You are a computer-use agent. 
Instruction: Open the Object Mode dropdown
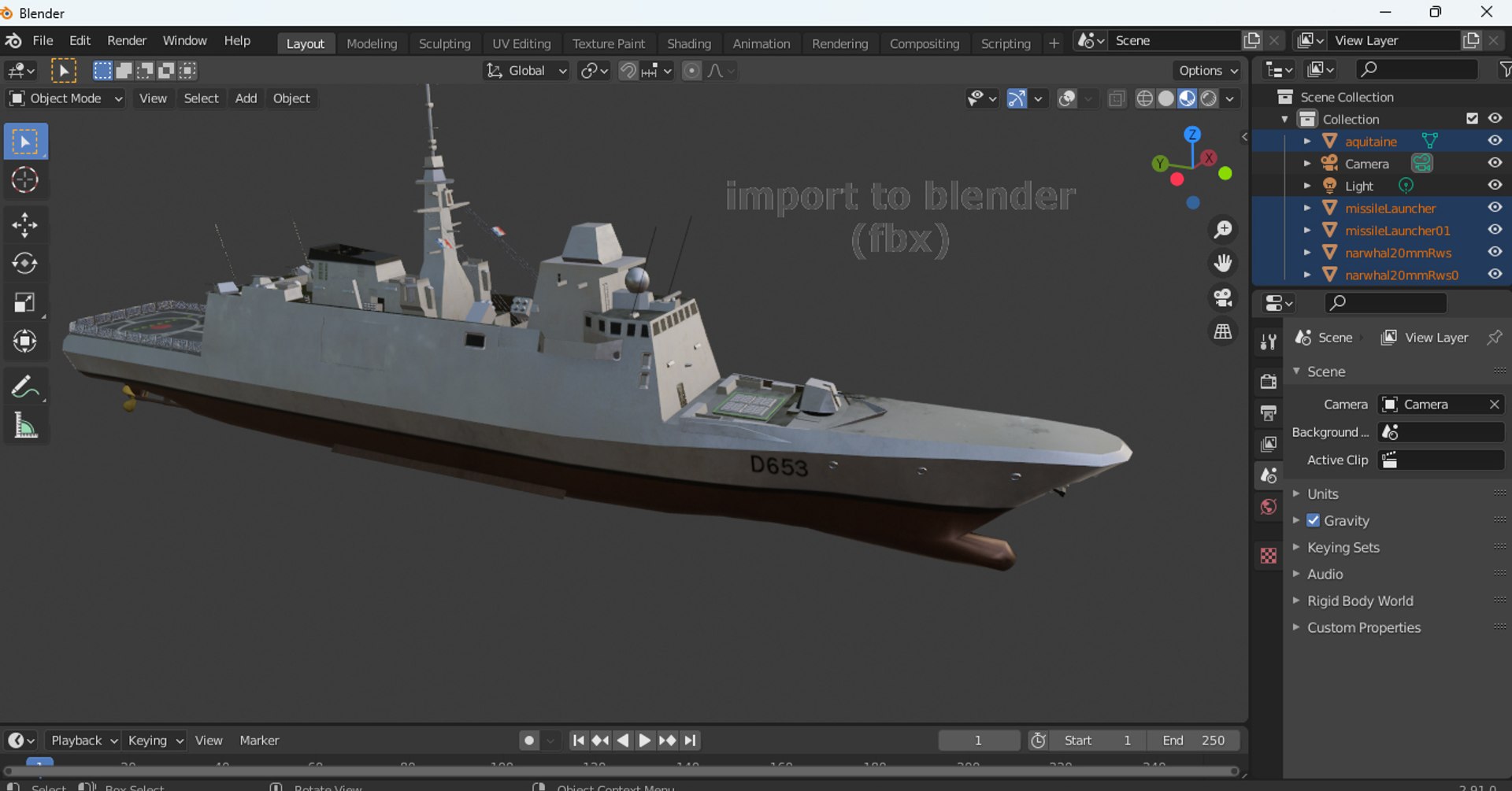coord(66,98)
